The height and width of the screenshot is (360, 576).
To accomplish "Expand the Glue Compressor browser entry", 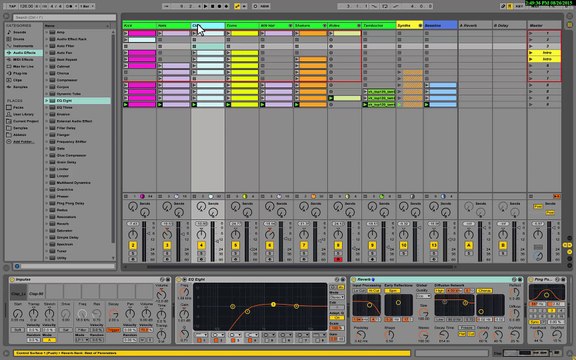I will tap(47, 155).
